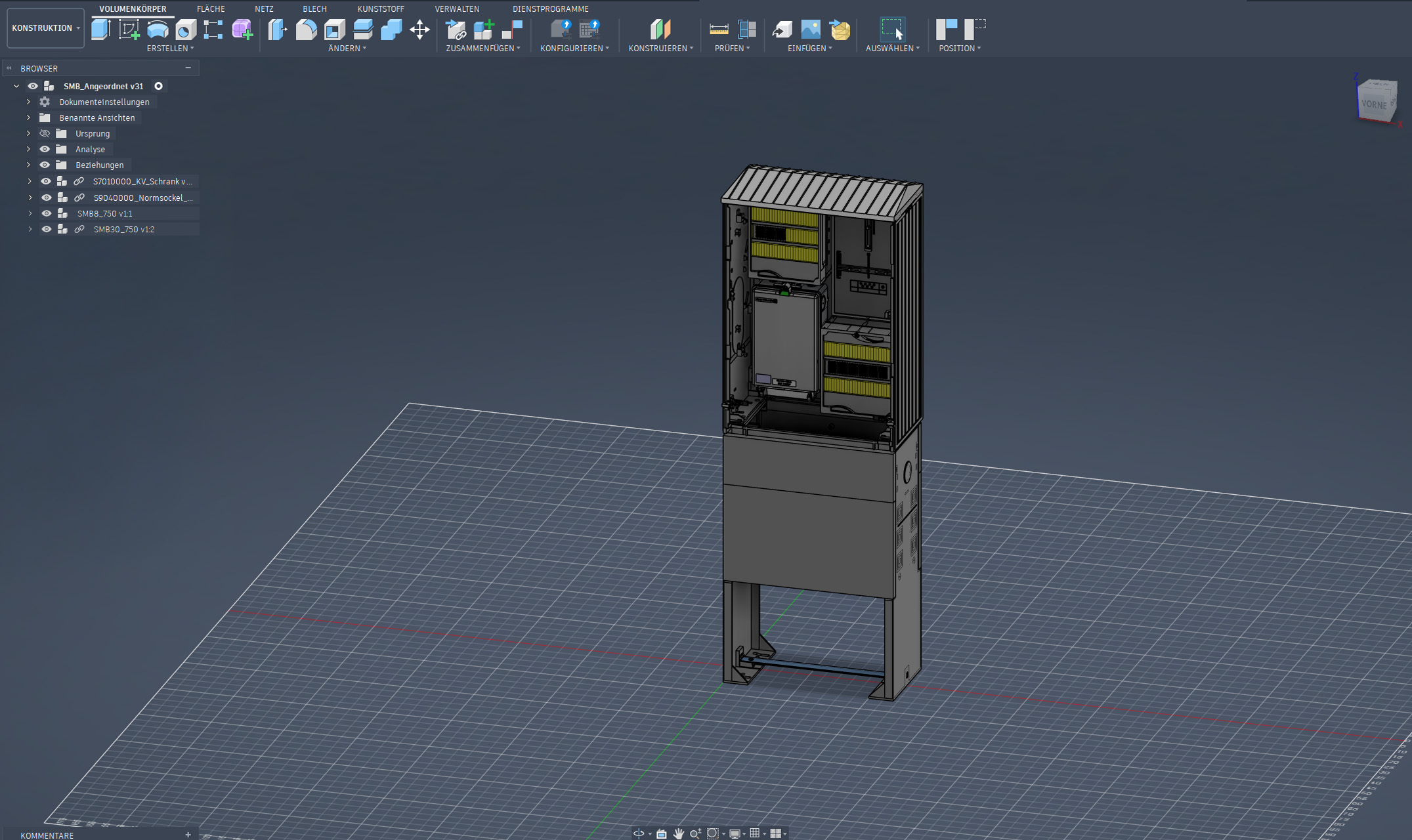Toggle visibility of SMB8_750 v1:1
Viewport: 1412px width, 840px height.
[x=46, y=213]
